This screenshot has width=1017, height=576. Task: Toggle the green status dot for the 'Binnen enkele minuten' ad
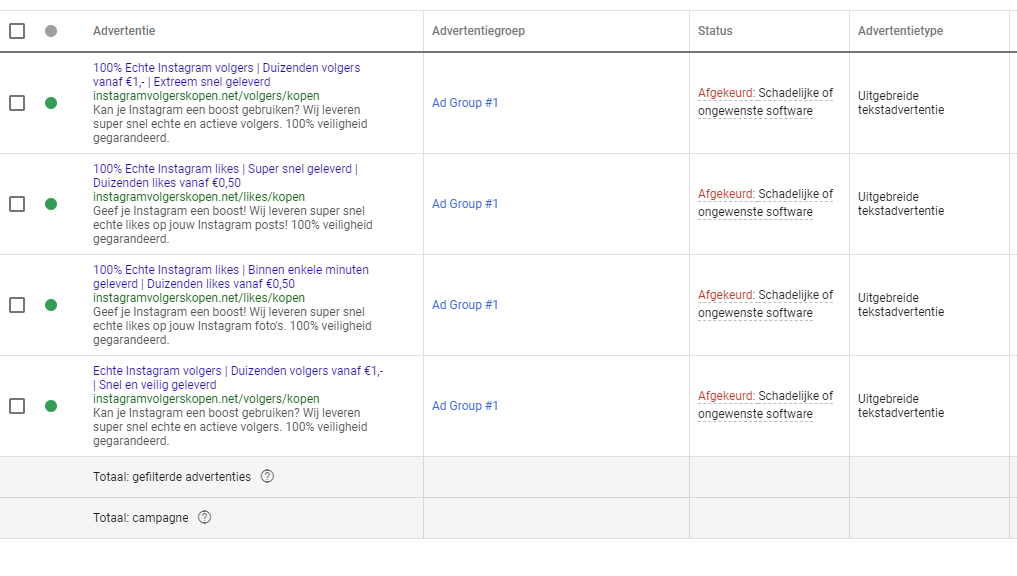pos(51,305)
